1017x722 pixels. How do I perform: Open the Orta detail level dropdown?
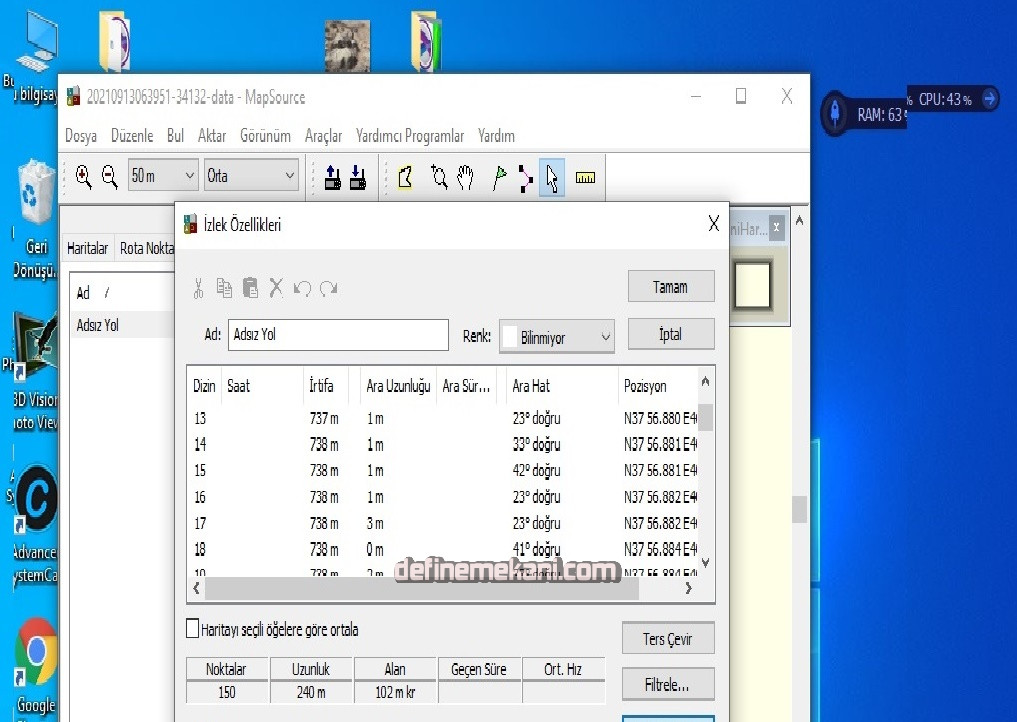pos(251,176)
